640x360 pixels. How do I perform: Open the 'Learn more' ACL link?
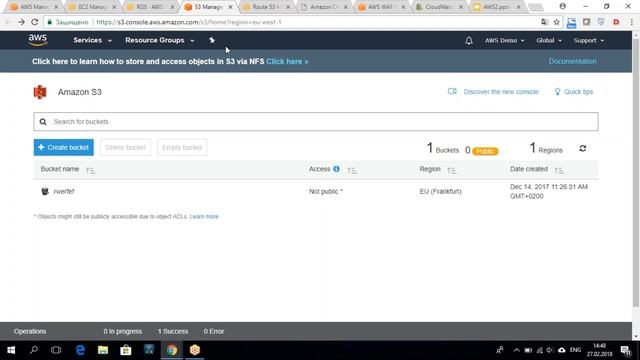(x=204, y=216)
